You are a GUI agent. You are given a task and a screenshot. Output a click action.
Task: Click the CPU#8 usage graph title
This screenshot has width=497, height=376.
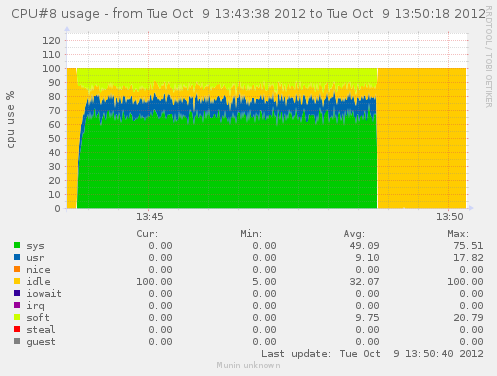248,14
